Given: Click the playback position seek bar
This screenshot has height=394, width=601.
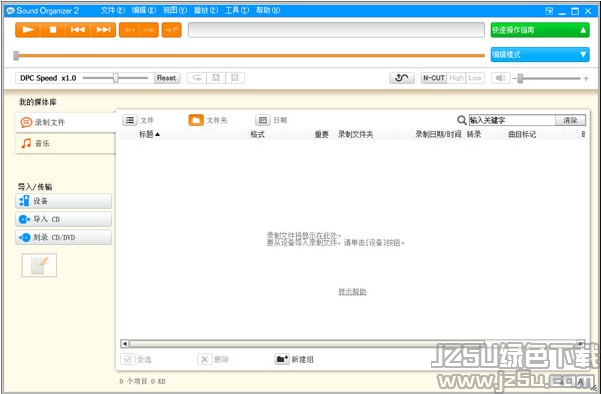Looking at the screenshot, I should click(x=249, y=56).
